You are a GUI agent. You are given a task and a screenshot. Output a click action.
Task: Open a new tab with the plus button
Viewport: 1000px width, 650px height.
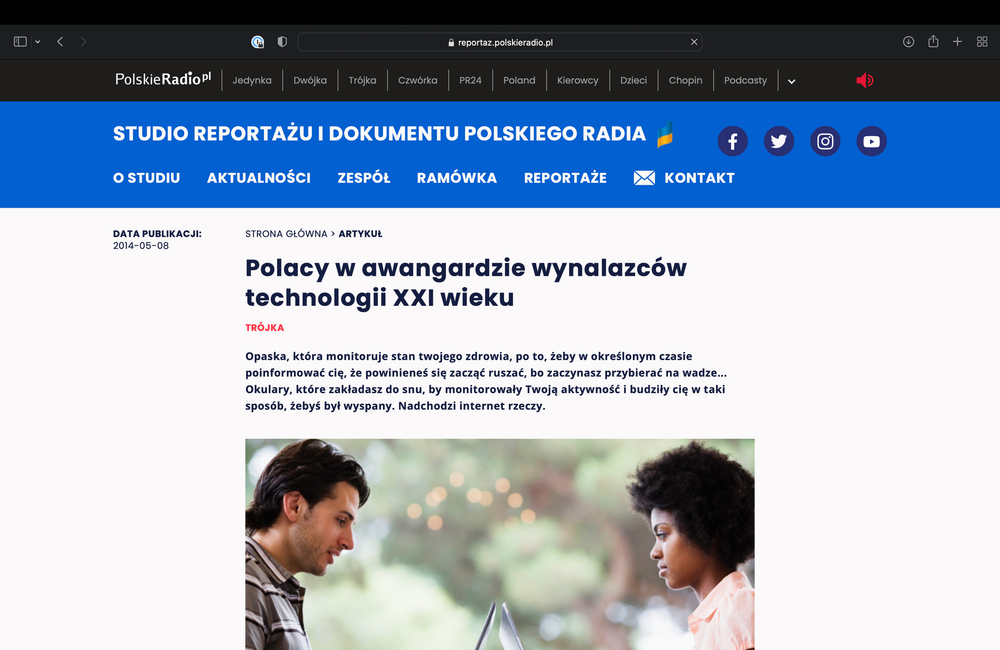(957, 41)
